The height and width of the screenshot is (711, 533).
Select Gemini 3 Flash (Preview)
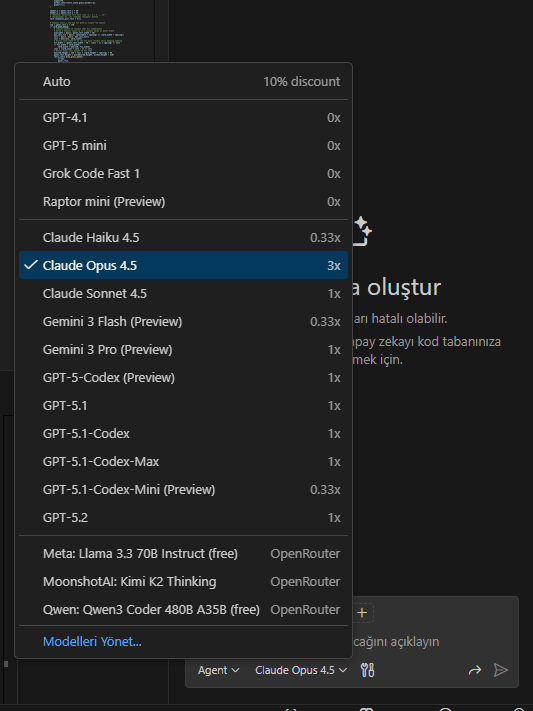click(183, 321)
